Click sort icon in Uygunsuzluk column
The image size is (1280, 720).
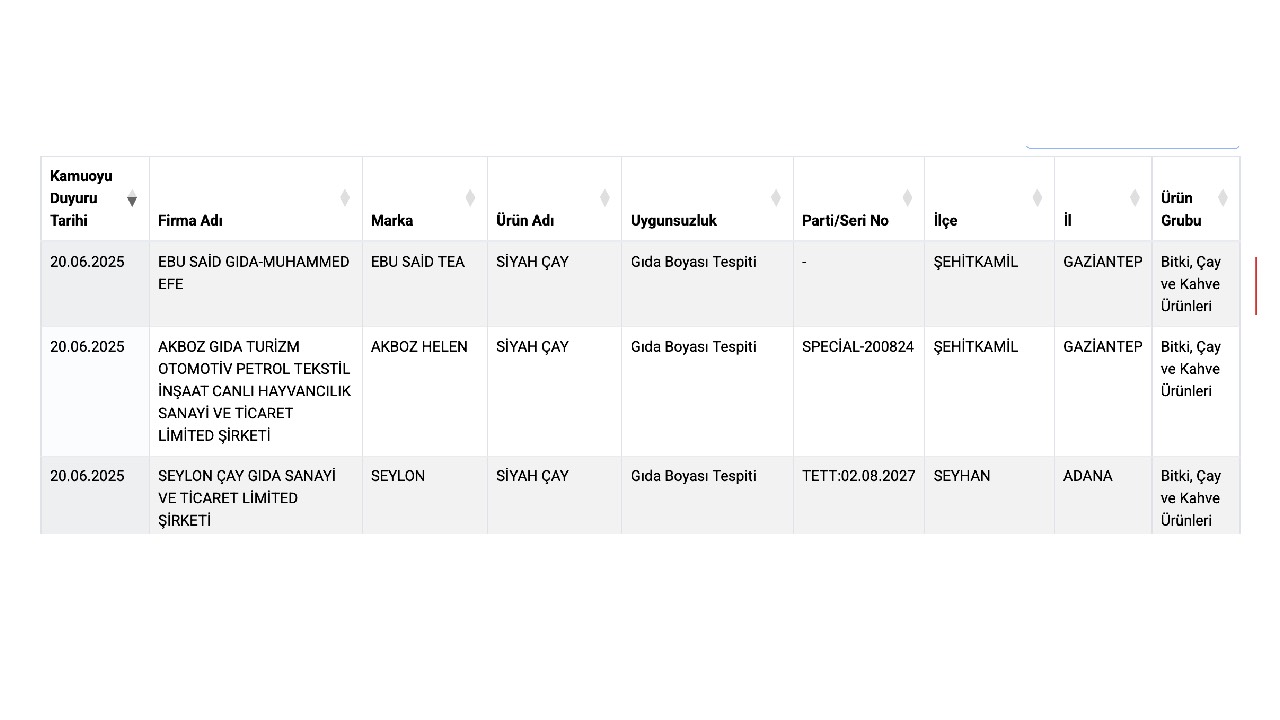coord(775,198)
